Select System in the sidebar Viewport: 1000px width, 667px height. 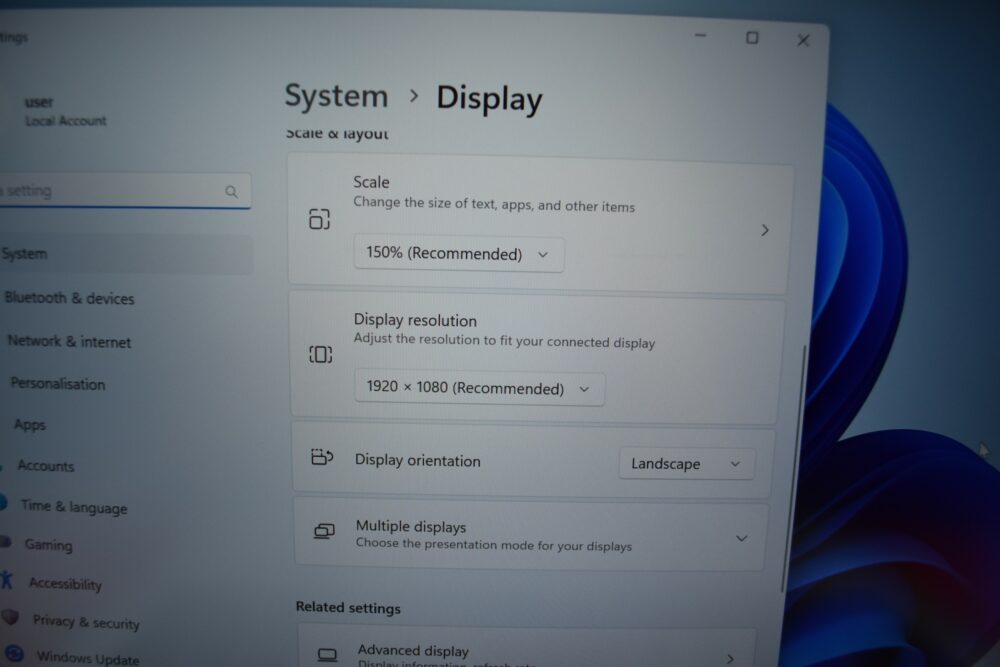point(126,254)
